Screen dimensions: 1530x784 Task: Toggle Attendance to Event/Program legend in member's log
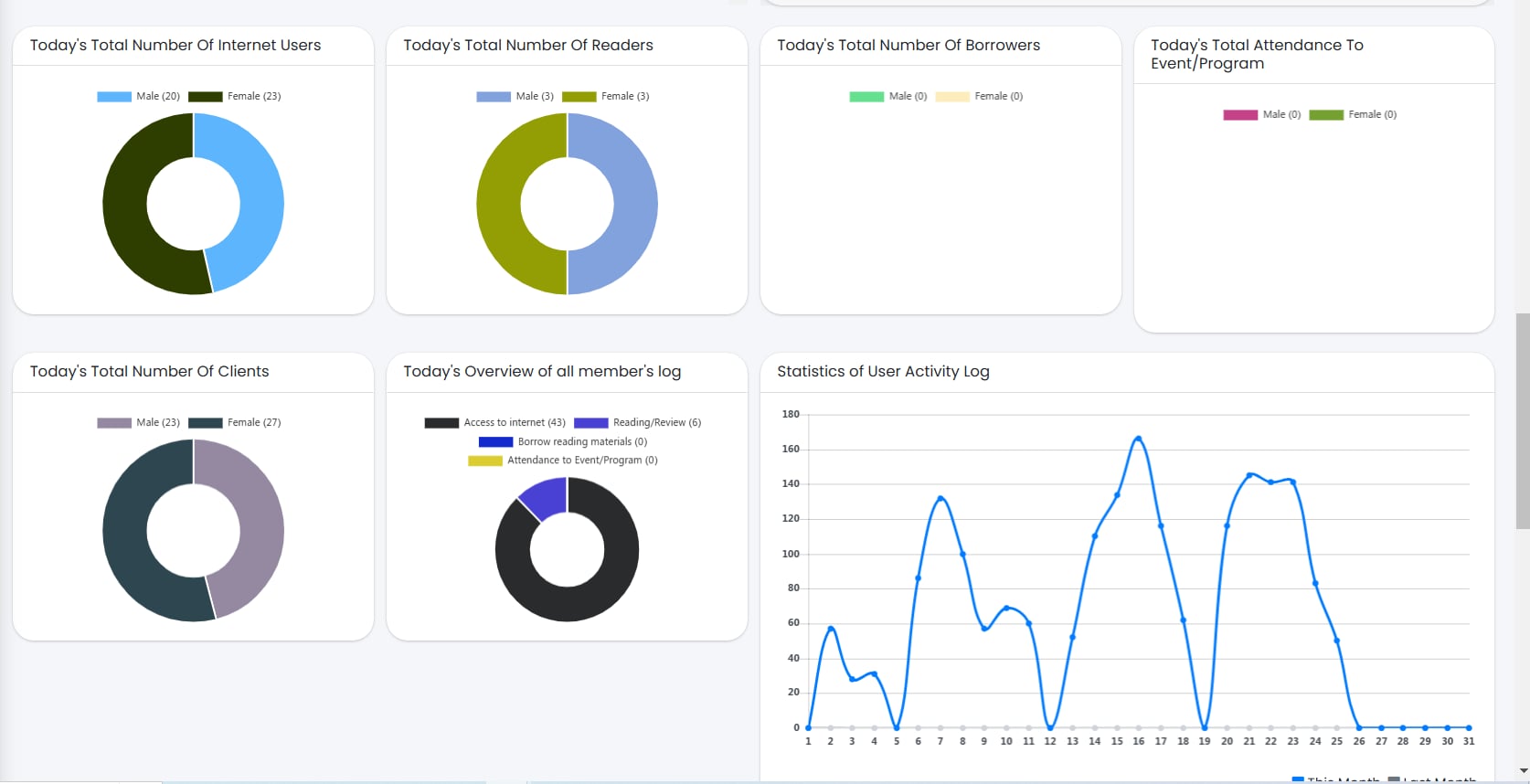coord(562,461)
